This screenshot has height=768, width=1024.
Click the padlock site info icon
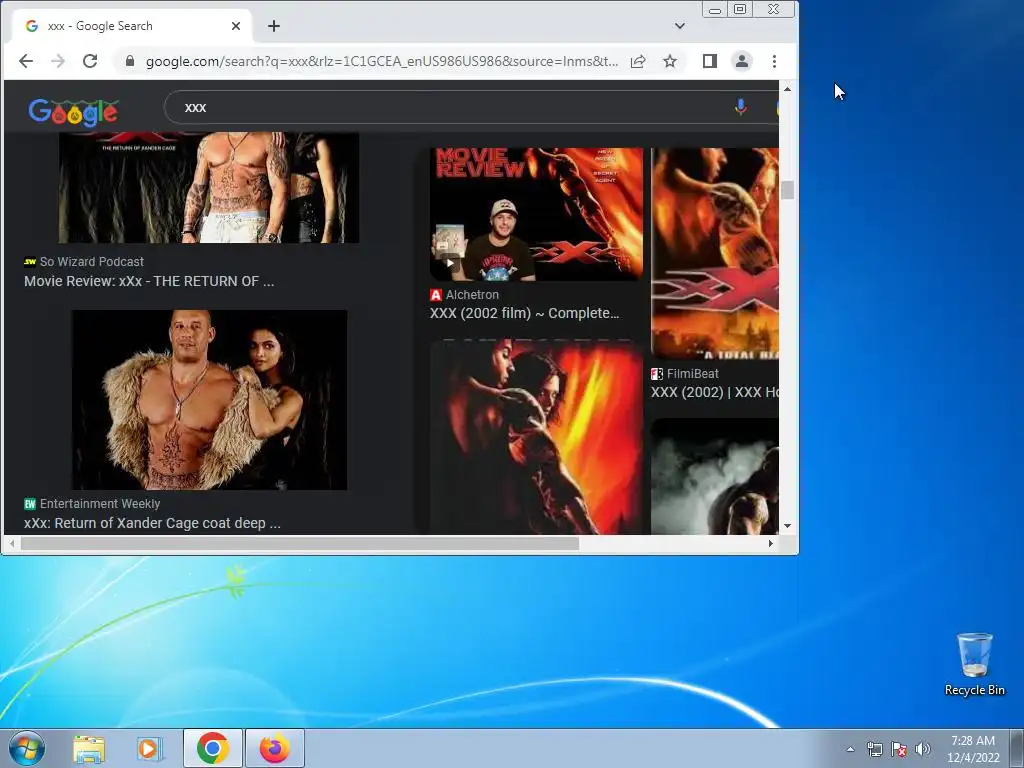click(x=130, y=61)
